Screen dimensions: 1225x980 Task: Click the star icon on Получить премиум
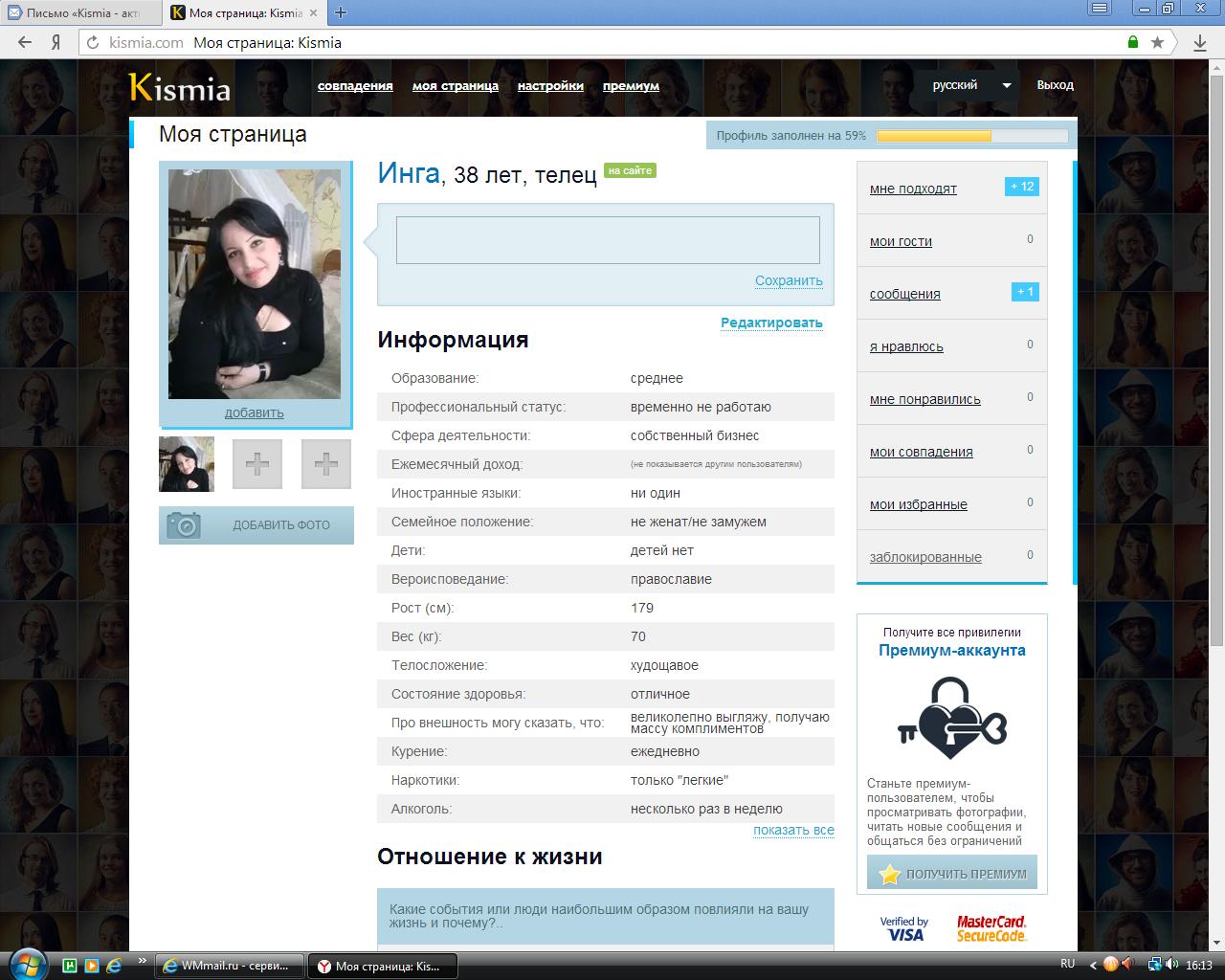pos(890,874)
